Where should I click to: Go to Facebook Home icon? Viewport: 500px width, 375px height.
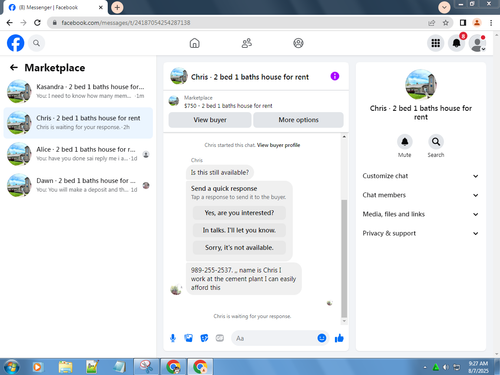click(195, 43)
